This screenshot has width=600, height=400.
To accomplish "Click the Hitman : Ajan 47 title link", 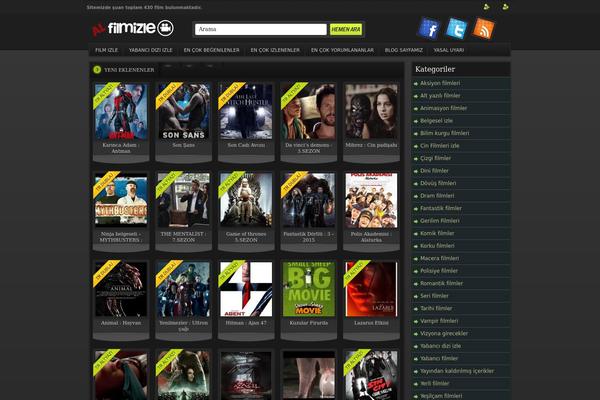I will (246, 323).
